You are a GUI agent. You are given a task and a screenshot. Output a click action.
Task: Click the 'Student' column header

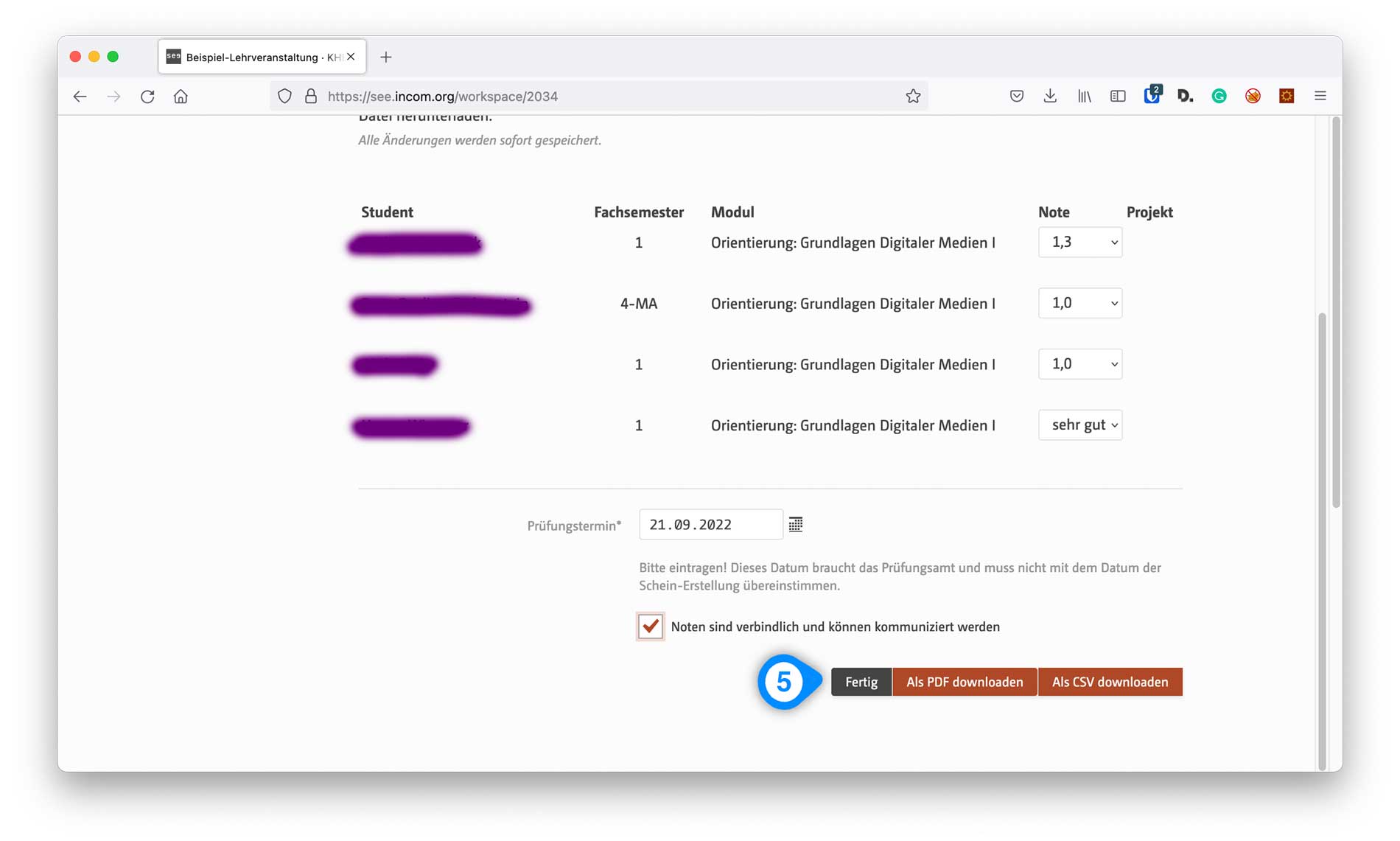tap(387, 212)
